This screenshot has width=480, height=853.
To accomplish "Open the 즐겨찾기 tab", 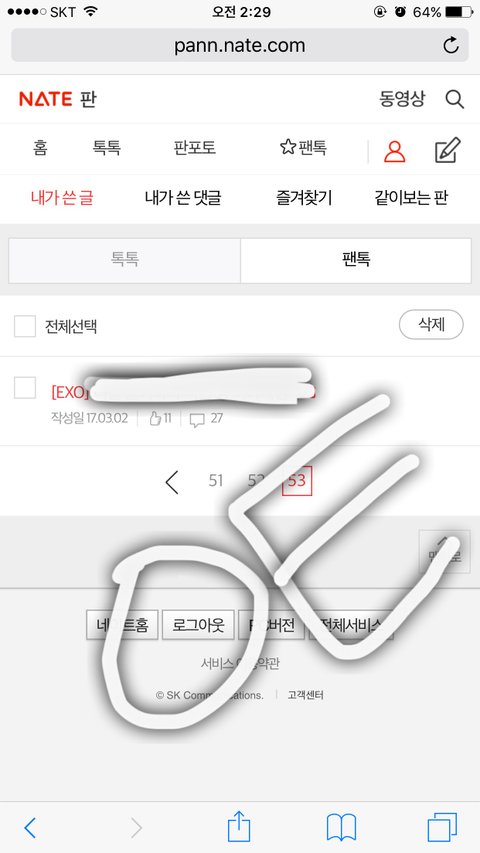I will [x=304, y=198].
